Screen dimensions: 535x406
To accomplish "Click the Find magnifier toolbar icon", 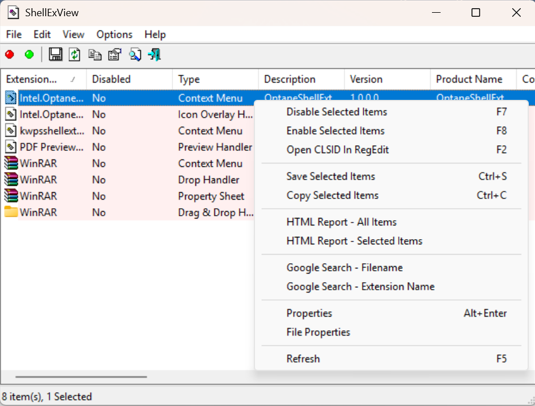I will 135,55.
